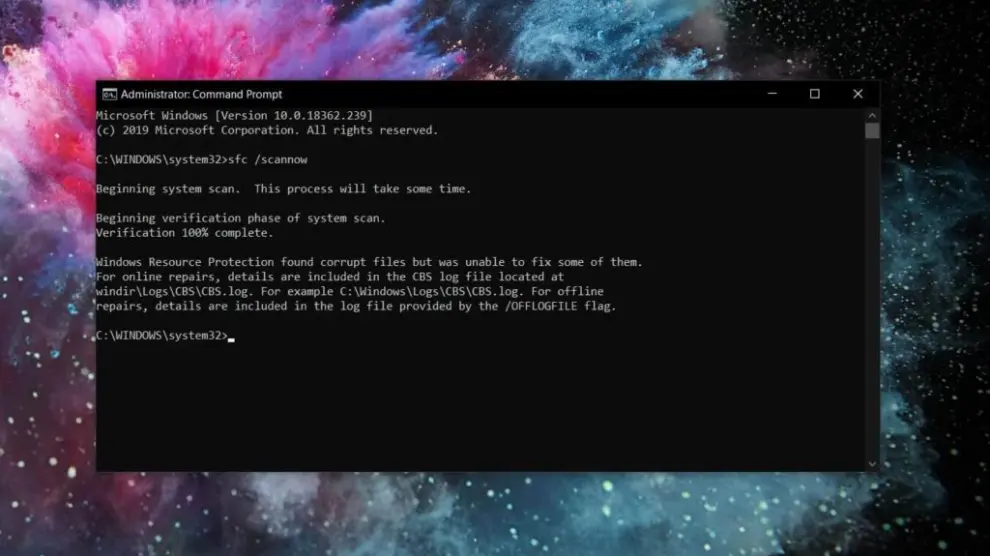
Task: Click the blinking cursor at the last prompt
Action: coord(231,338)
